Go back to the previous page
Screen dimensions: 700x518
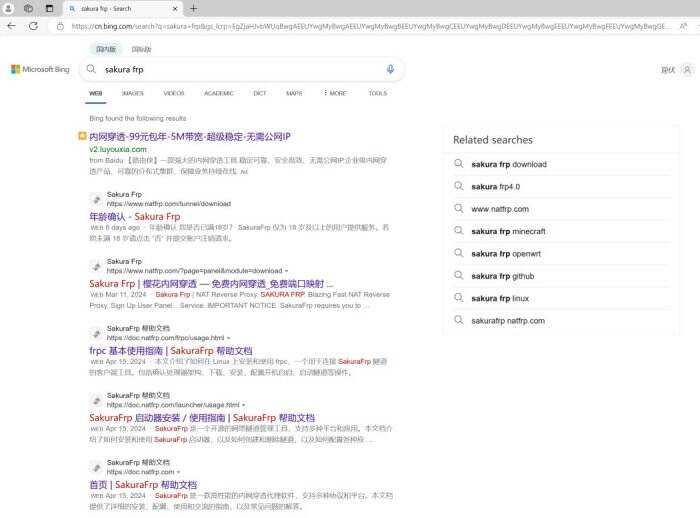click(x=12, y=26)
